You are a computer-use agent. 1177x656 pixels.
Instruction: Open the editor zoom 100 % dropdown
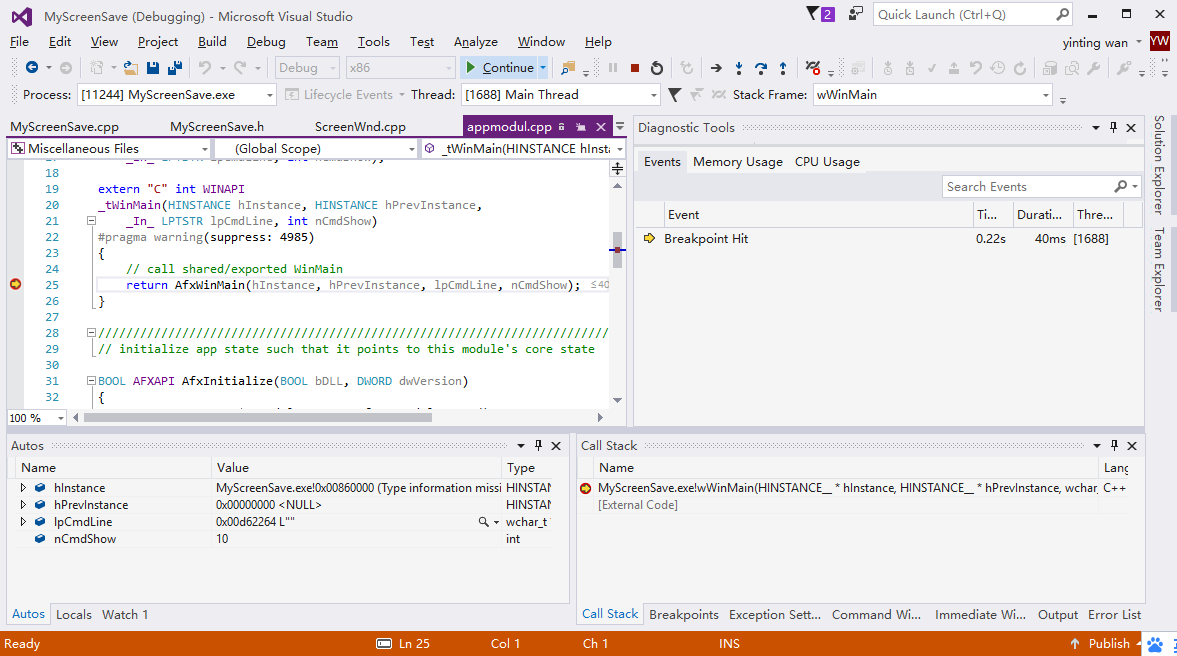[x=61, y=418]
